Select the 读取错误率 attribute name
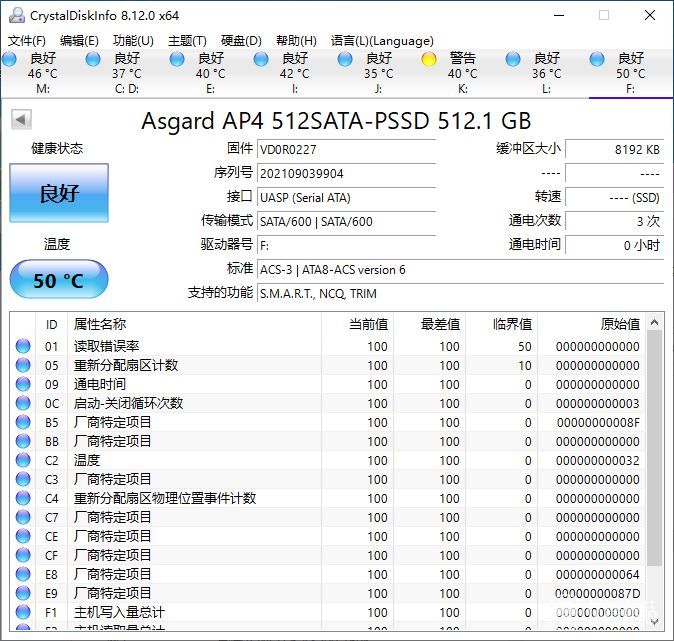This screenshot has height=641, width=674. pyautogui.click(x=106, y=346)
